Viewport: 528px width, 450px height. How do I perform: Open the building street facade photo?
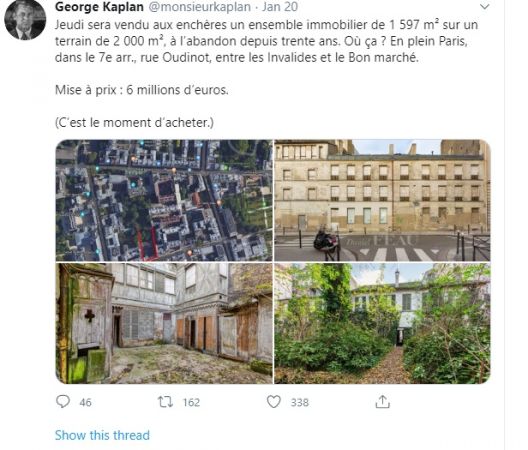382,200
